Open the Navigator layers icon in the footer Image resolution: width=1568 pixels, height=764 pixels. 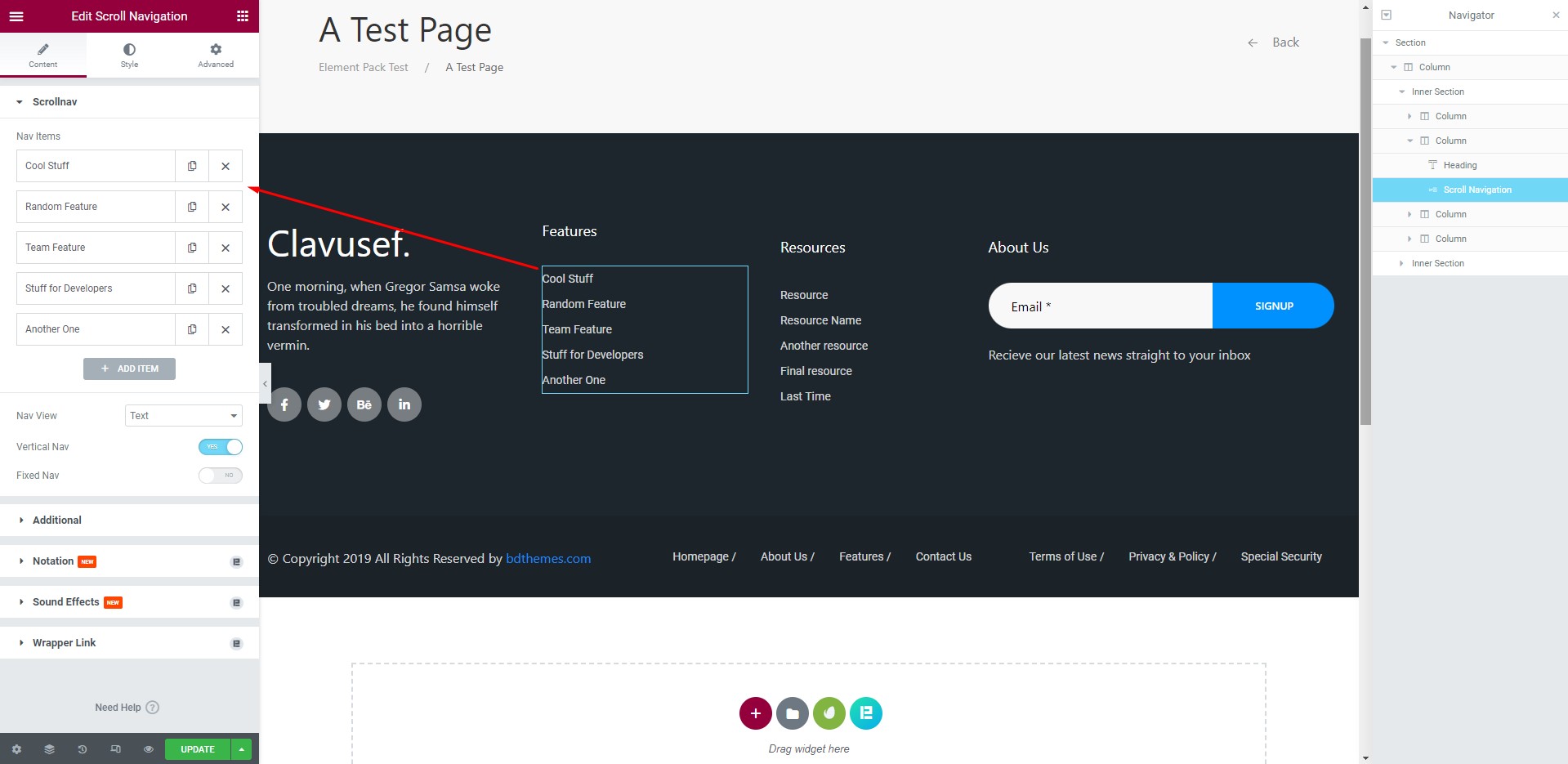pyautogui.click(x=49, y=749)
